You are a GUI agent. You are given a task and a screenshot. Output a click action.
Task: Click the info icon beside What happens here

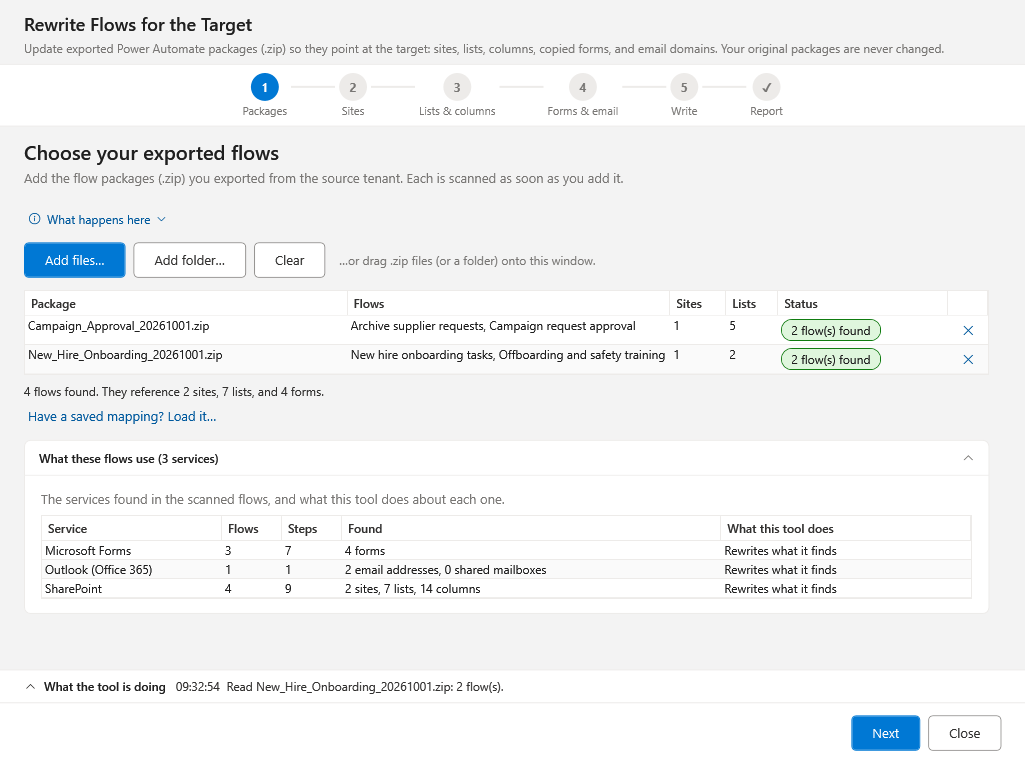click(x=35, y=219)
